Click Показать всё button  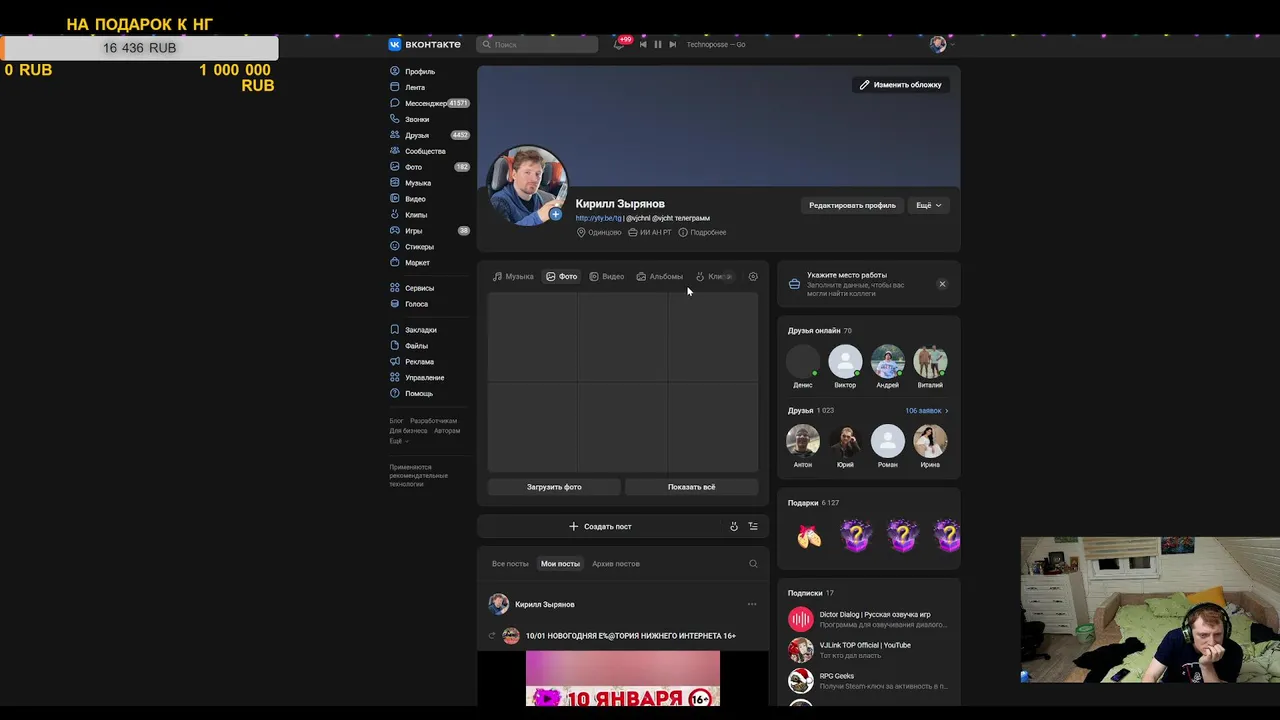point(691,487)
